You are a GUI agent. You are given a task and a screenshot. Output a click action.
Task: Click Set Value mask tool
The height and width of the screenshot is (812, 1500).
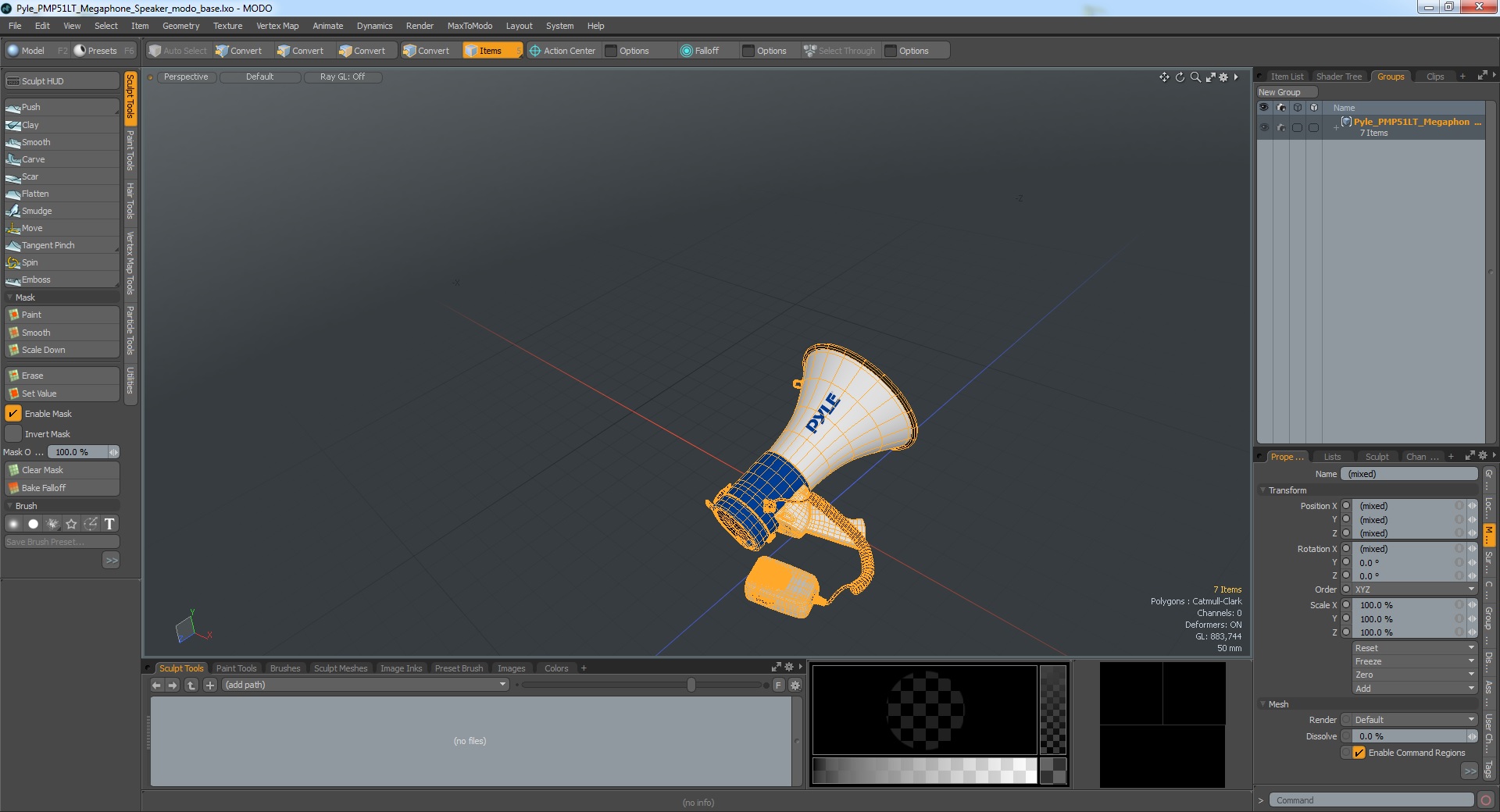pos(62,394)
